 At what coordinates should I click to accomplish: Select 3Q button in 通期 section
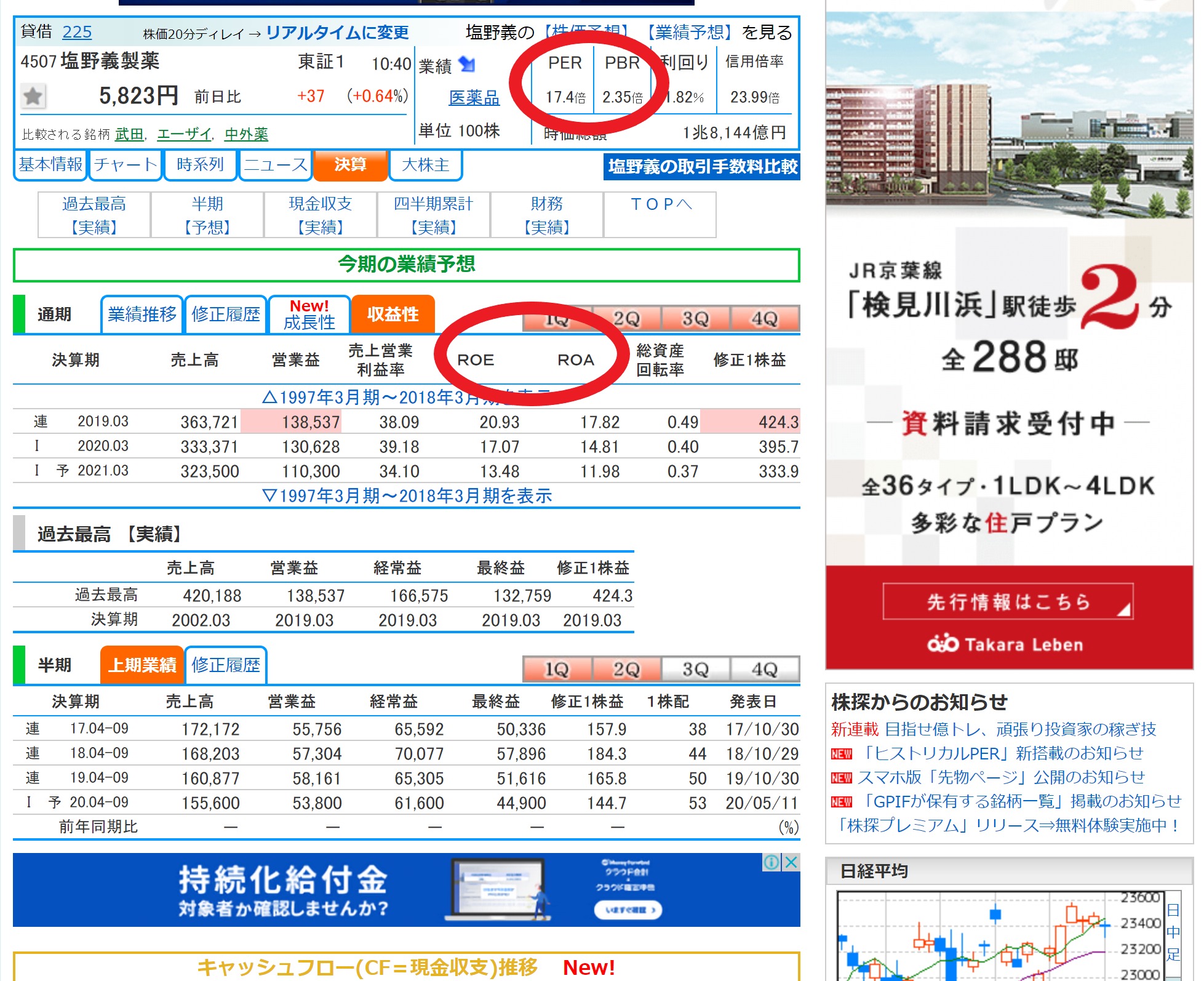click(696, 319)
